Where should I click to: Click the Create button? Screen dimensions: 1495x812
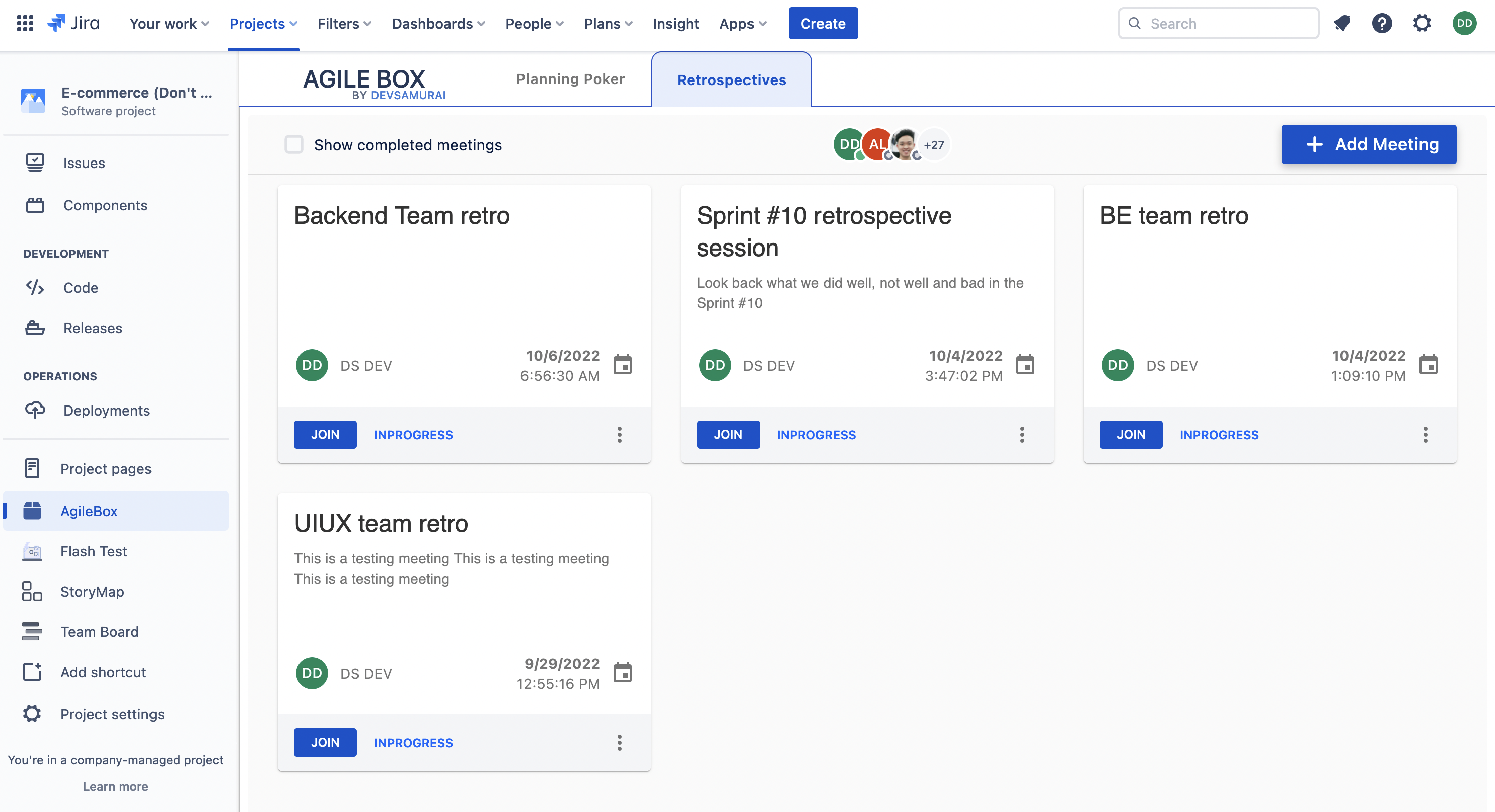[823, 23]
